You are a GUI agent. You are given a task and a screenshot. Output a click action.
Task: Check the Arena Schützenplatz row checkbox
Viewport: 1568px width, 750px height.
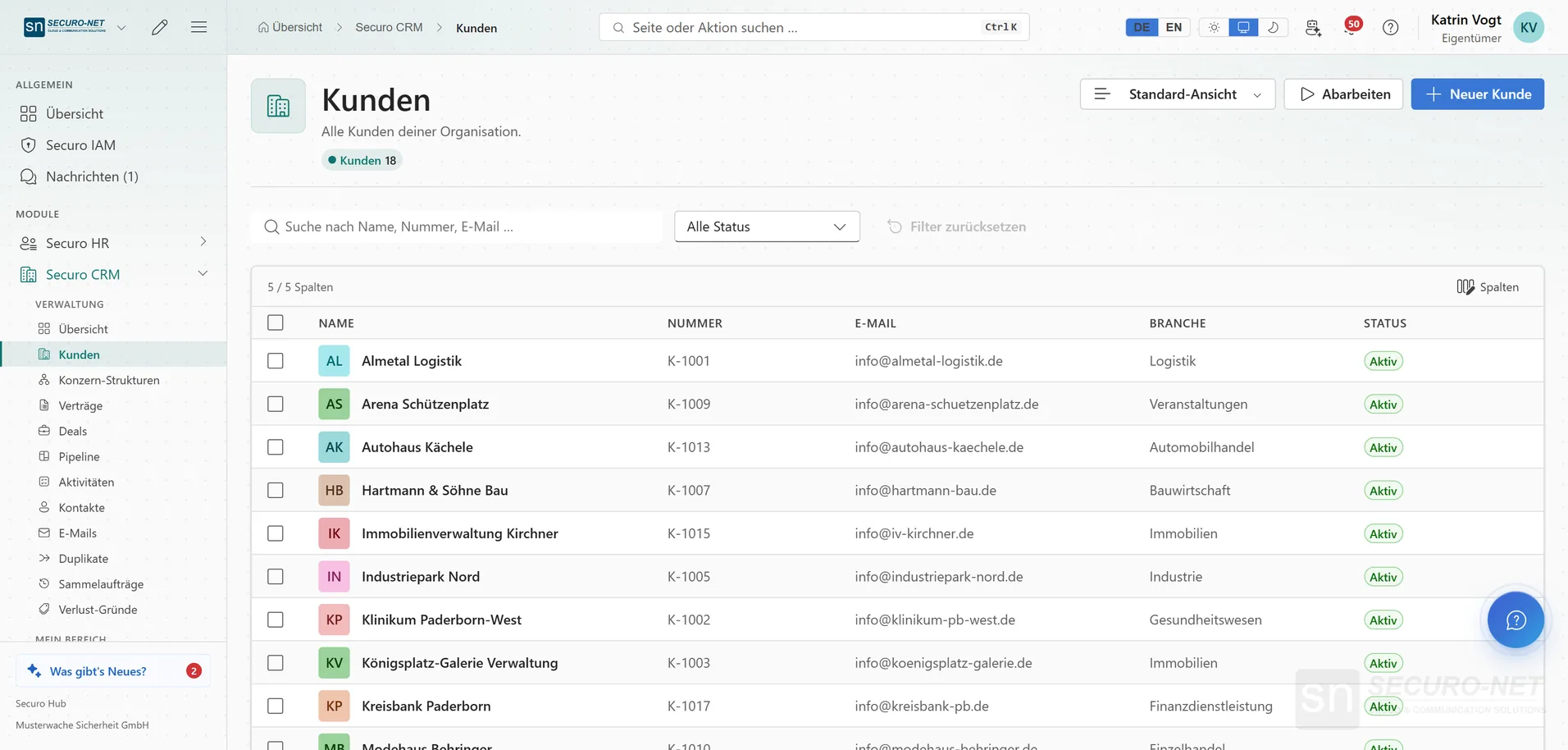(276, 404)
